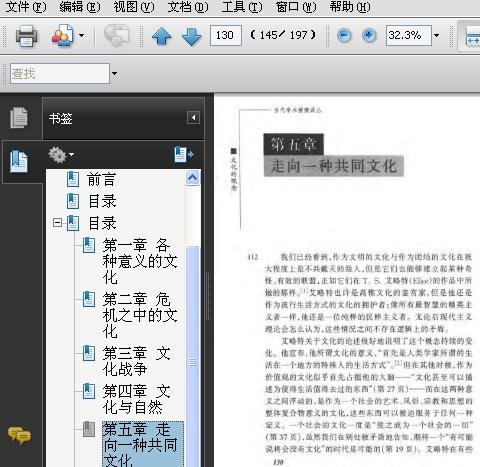Select the 前言 bookmark

[101, 179]
